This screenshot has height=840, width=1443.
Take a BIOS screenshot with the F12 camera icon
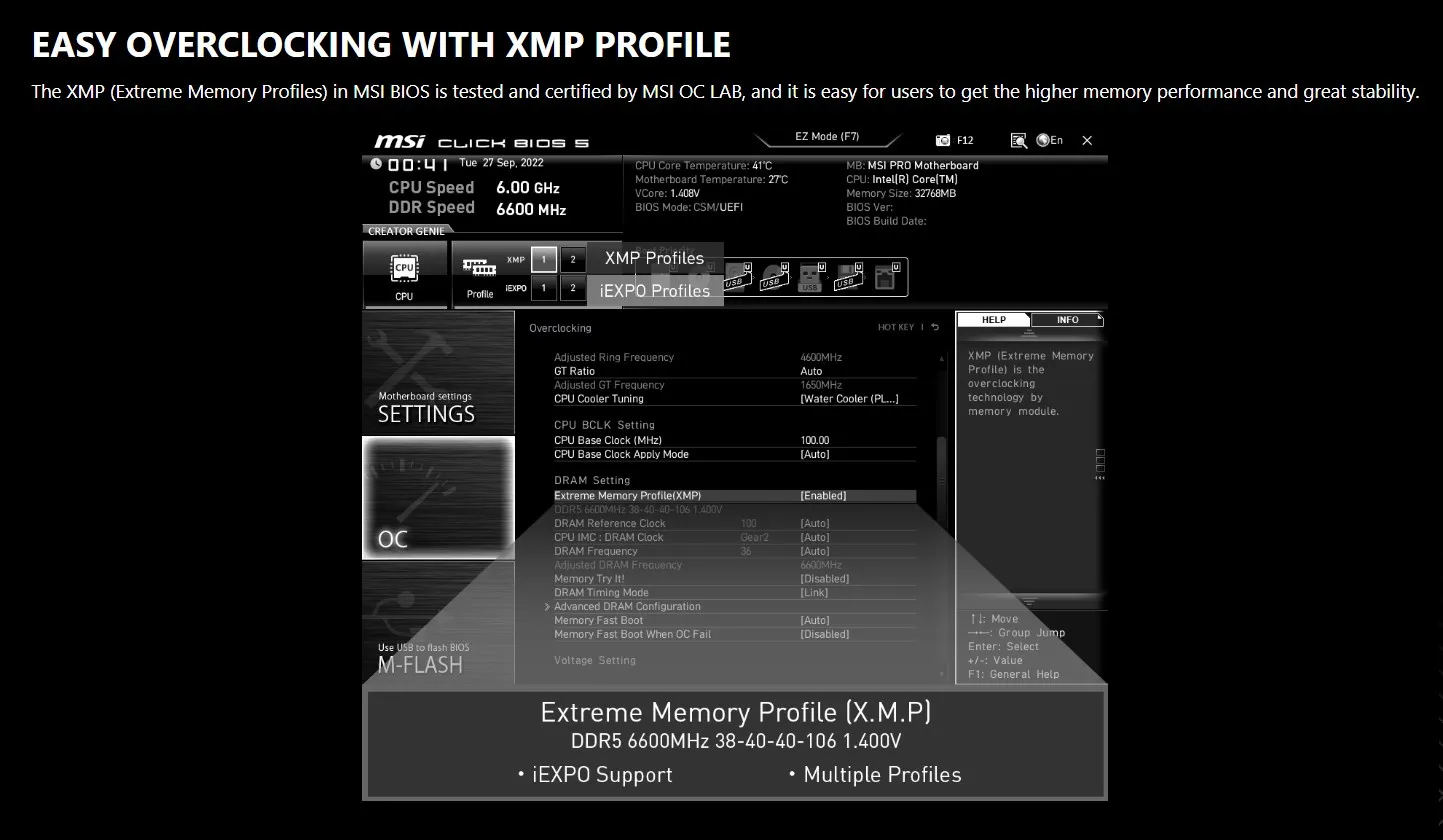click(x=943, y=141)
